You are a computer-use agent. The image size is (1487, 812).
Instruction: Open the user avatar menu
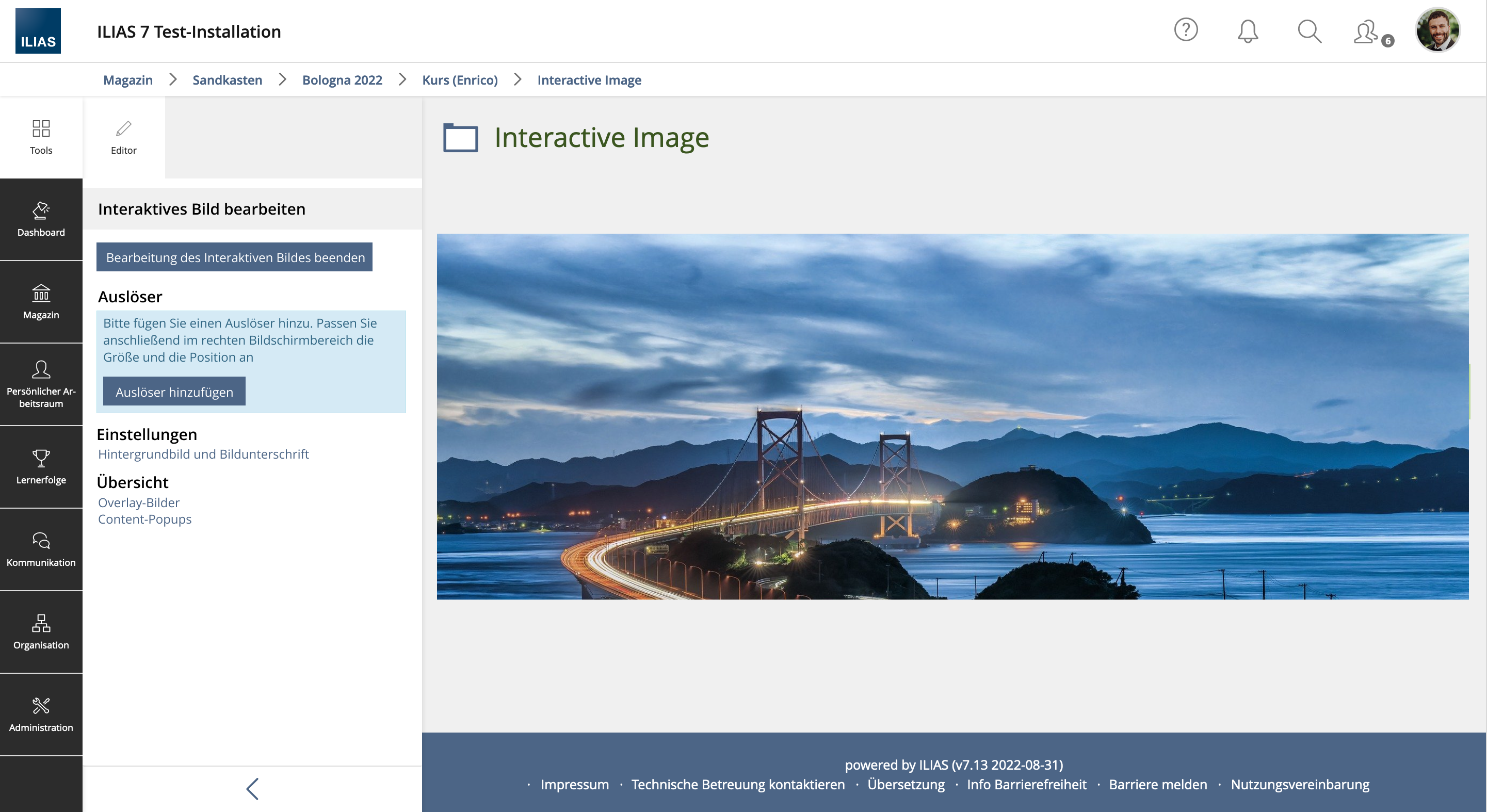tap(1437, 30)
